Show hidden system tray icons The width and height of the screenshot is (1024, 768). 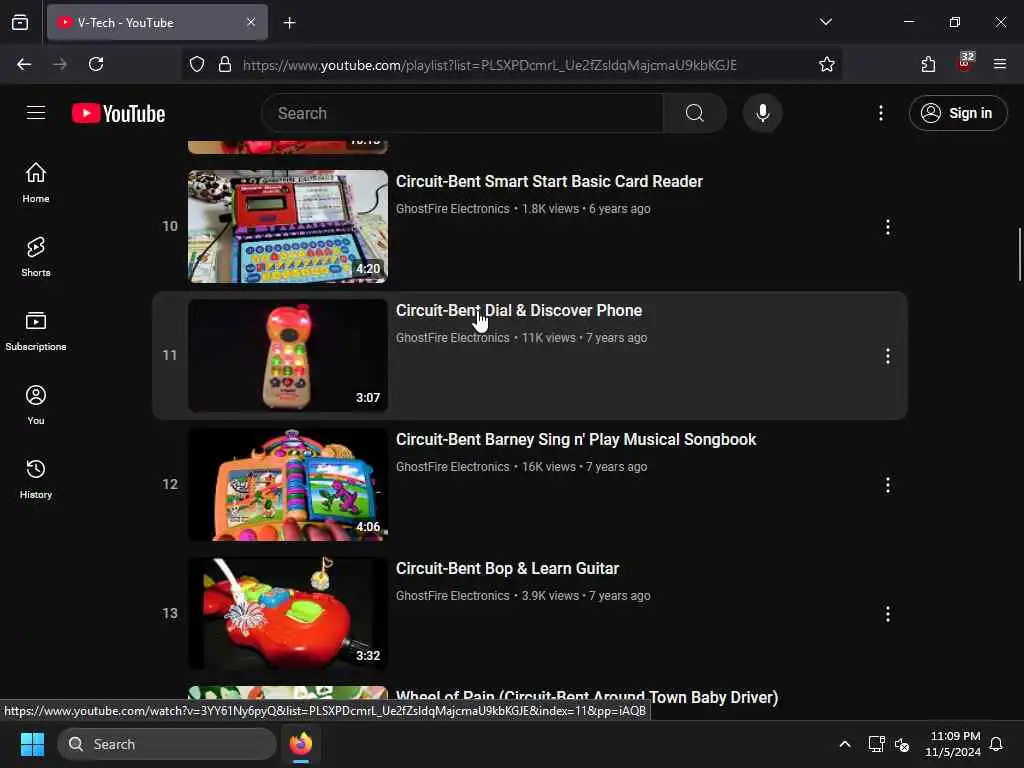coord(844,744)
